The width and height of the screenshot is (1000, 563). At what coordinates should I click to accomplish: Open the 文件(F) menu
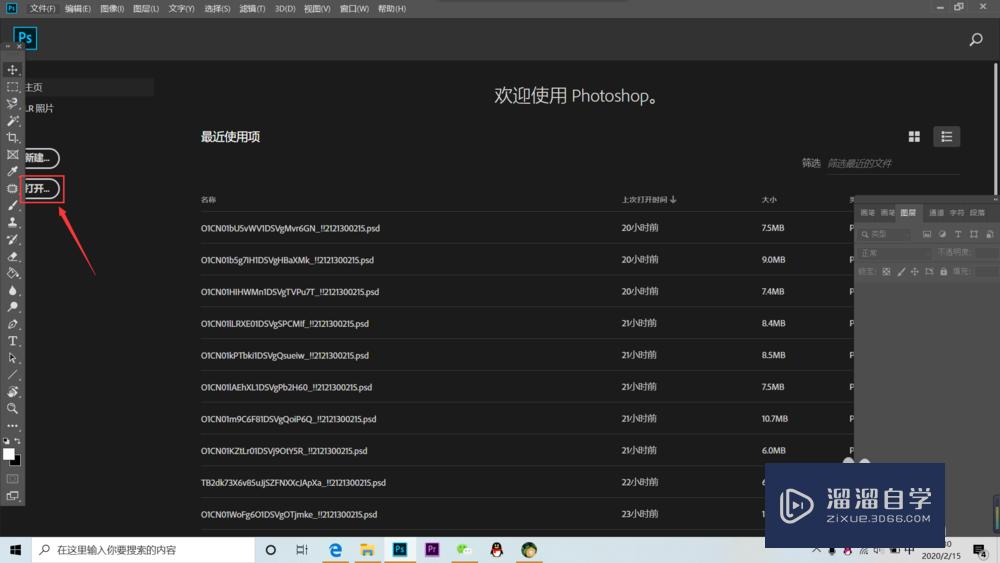pyautogui.click(x=43, y=8)
